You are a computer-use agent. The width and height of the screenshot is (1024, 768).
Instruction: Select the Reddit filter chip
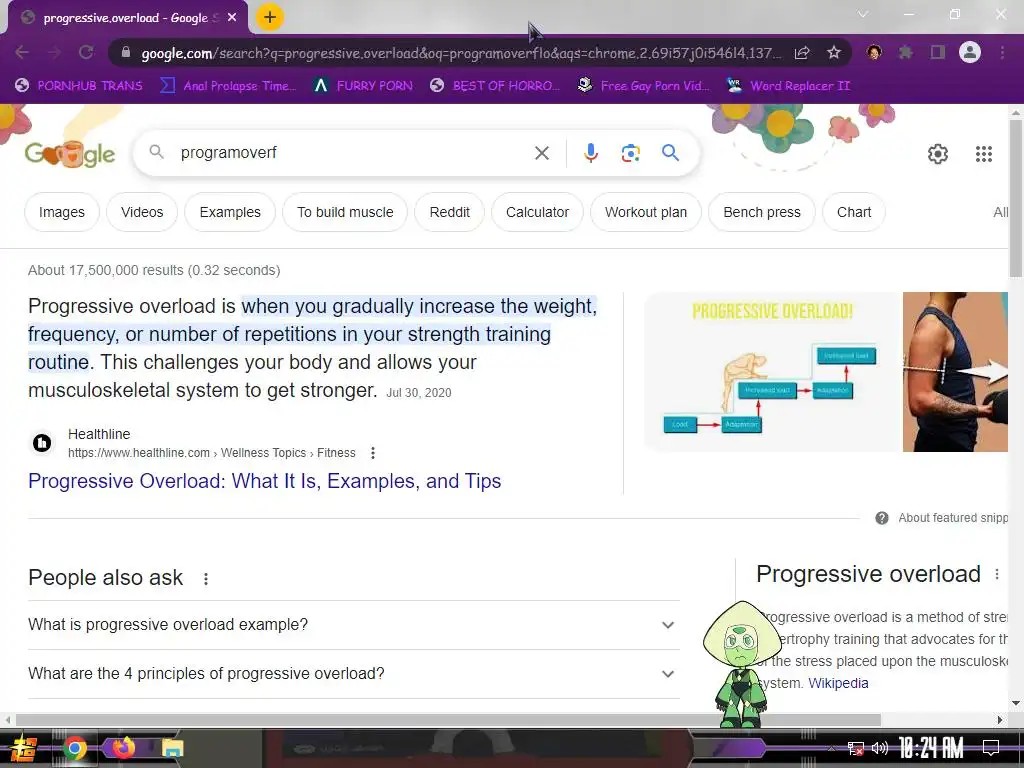click(x=449, y=212)
